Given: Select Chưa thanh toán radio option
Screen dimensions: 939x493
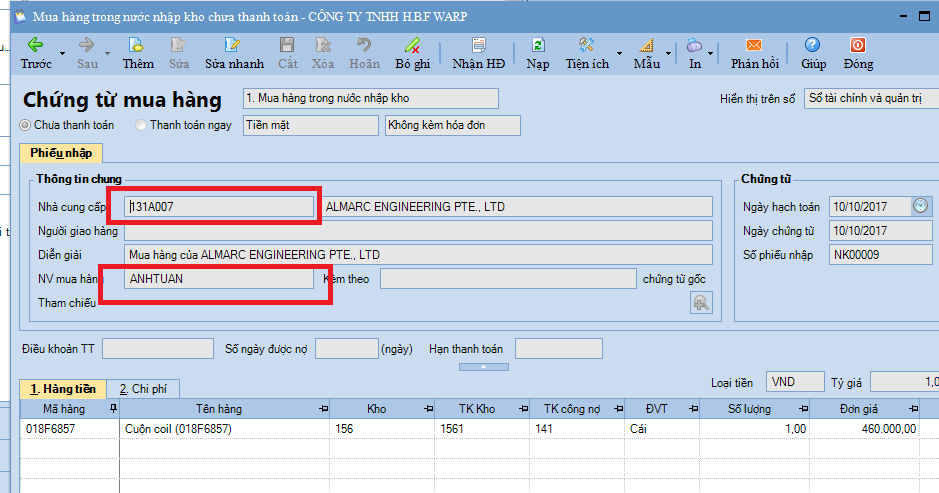Looking at the screenshot, I should point(25,125).
